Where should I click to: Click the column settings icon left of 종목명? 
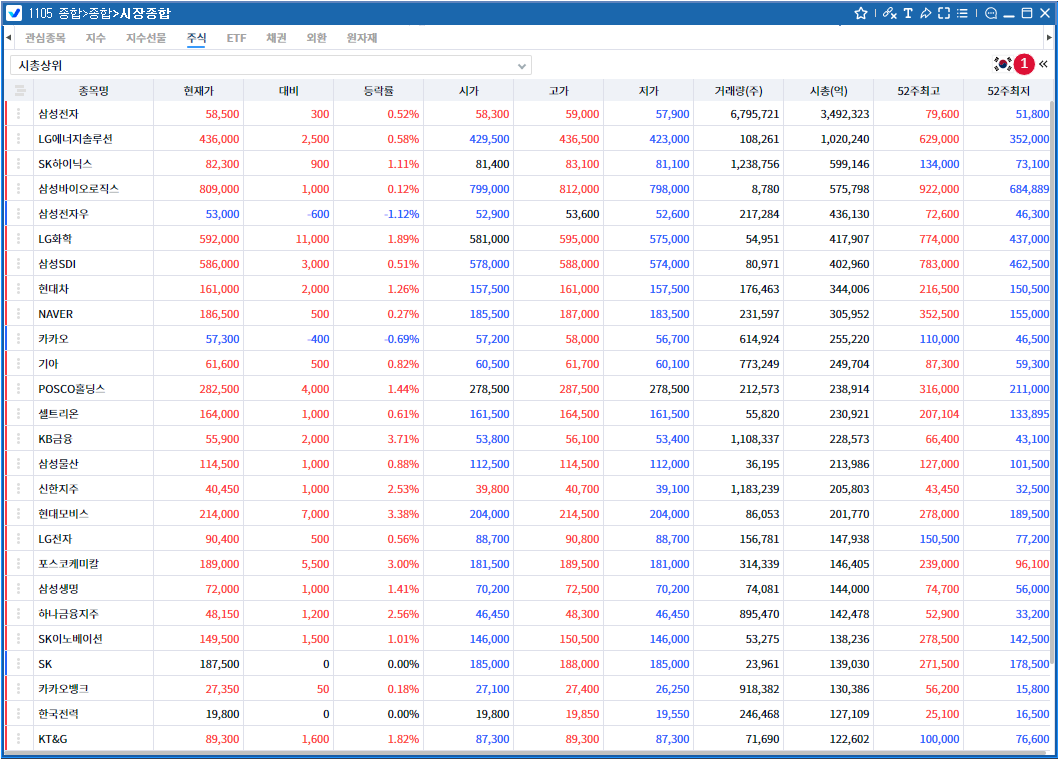tap(18, 91)
